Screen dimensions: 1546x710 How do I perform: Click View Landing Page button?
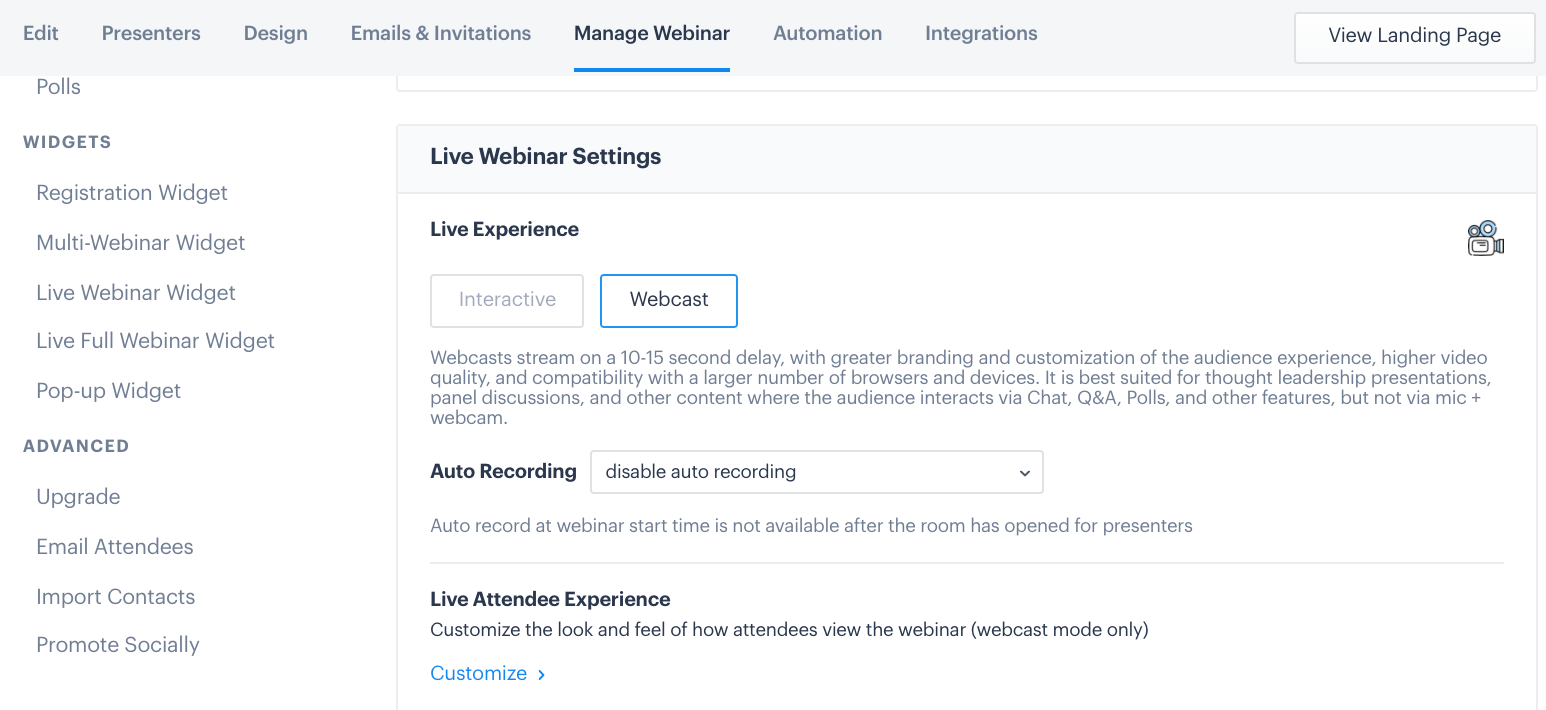coord(1414,36)
